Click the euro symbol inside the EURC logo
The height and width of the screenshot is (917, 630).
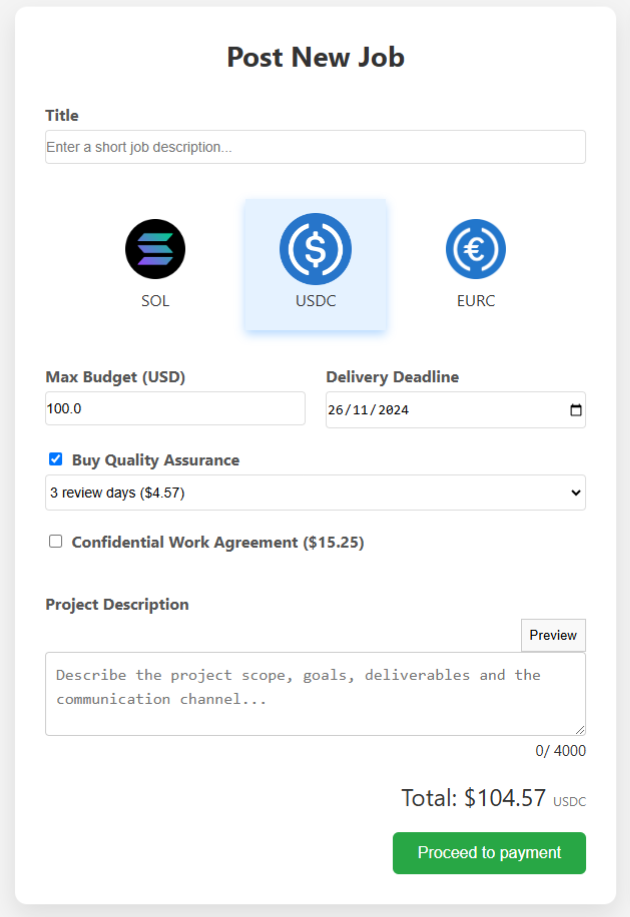[476, 249]
